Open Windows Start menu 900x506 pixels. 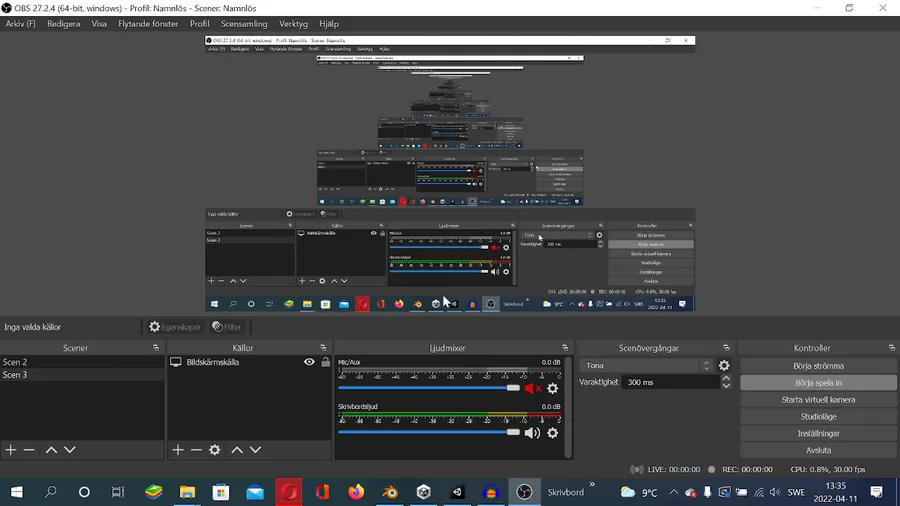point(17,492)
